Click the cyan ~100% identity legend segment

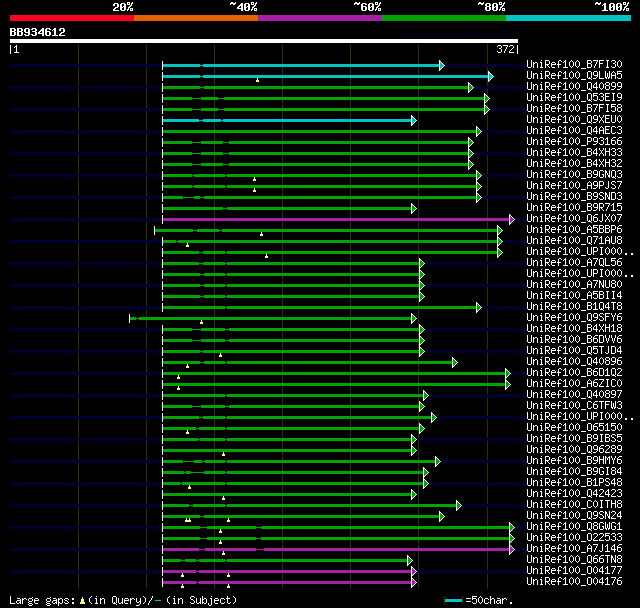click(568, 18)
